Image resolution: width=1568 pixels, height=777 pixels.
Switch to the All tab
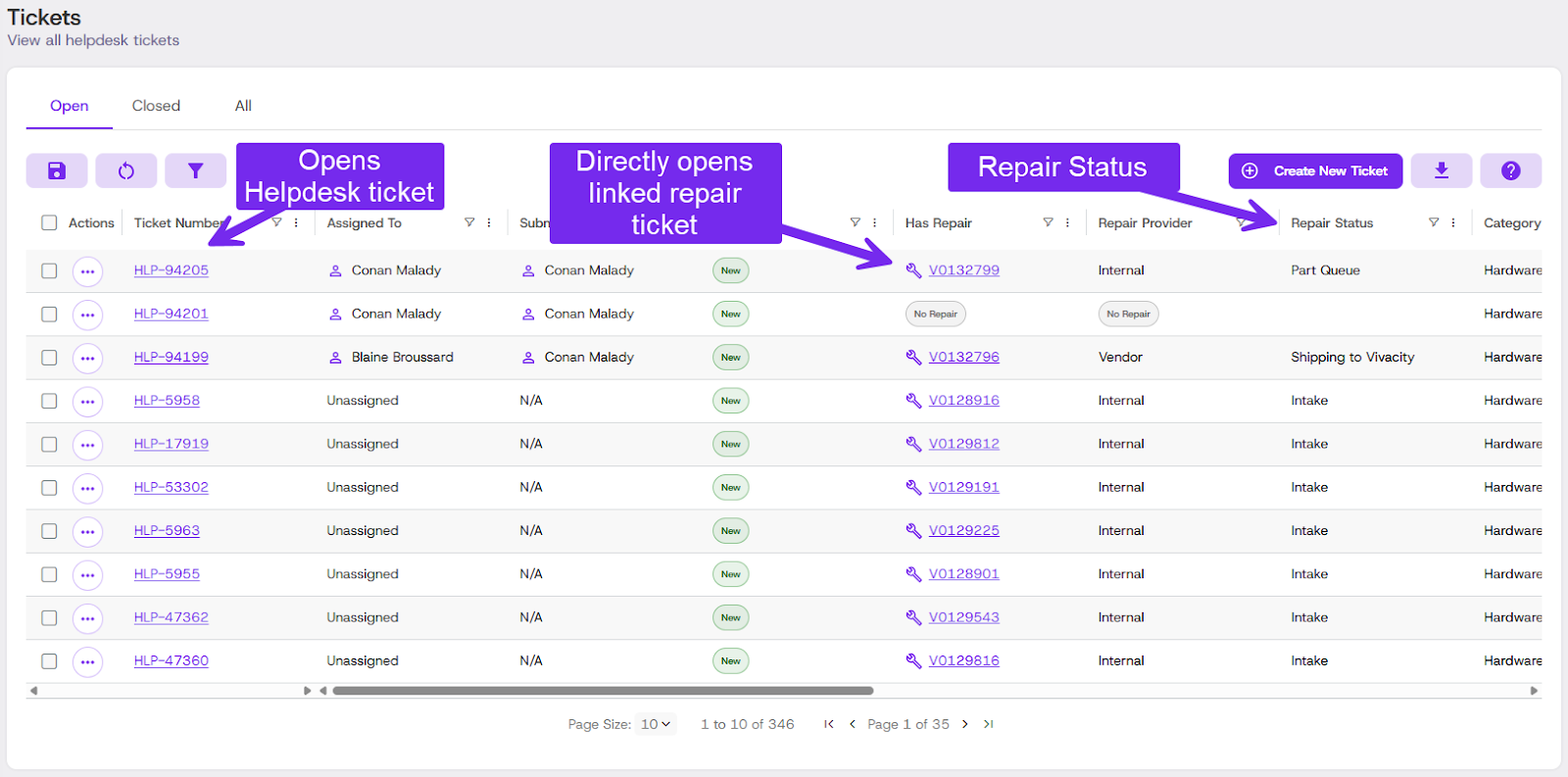243,106
